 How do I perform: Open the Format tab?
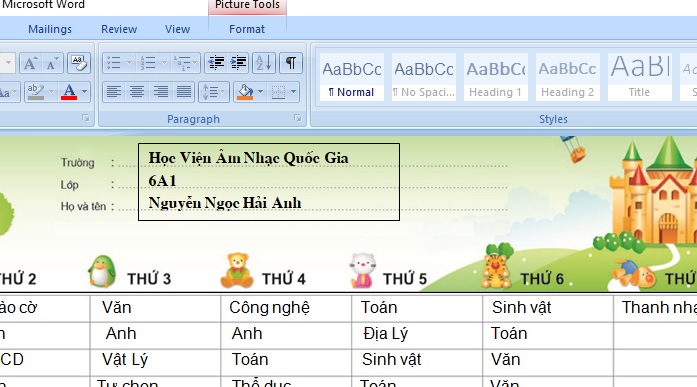click(247, 29)
